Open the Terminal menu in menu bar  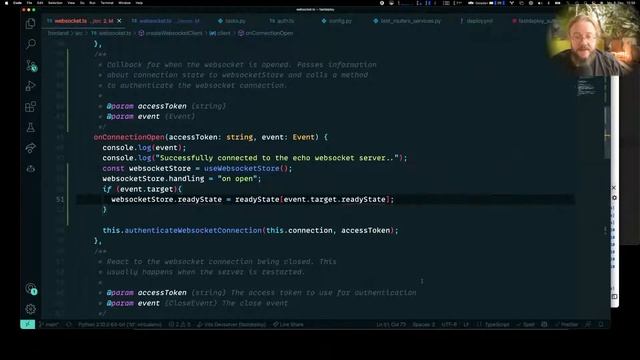click(x=107, y=3)
